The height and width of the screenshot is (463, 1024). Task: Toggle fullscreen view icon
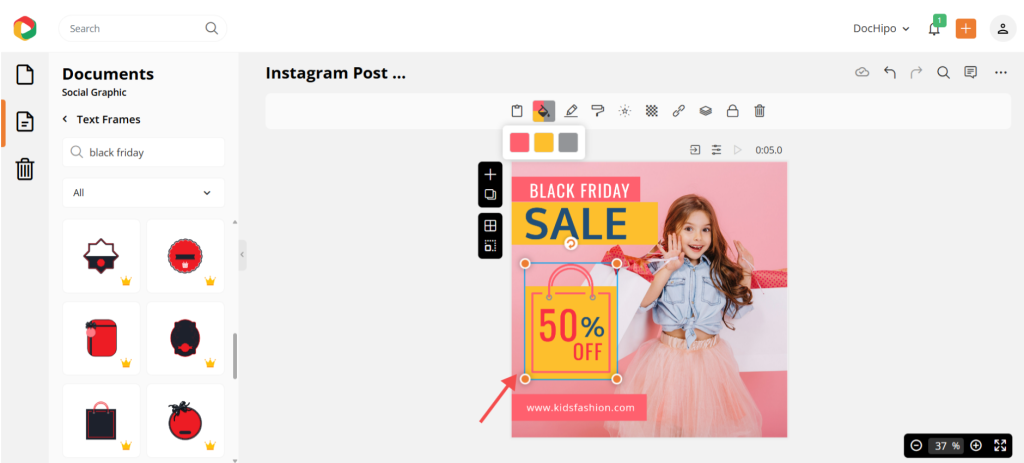pyautogui.click(x=1000, y=445)
